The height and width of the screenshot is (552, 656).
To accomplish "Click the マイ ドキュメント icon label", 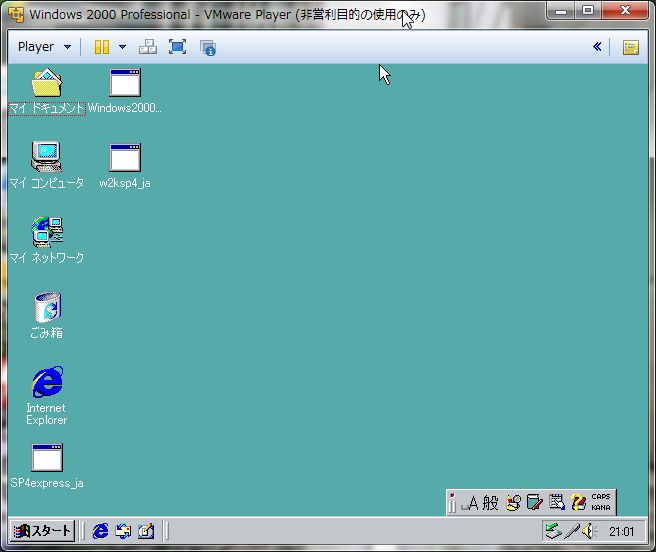I will pos(47,108).
